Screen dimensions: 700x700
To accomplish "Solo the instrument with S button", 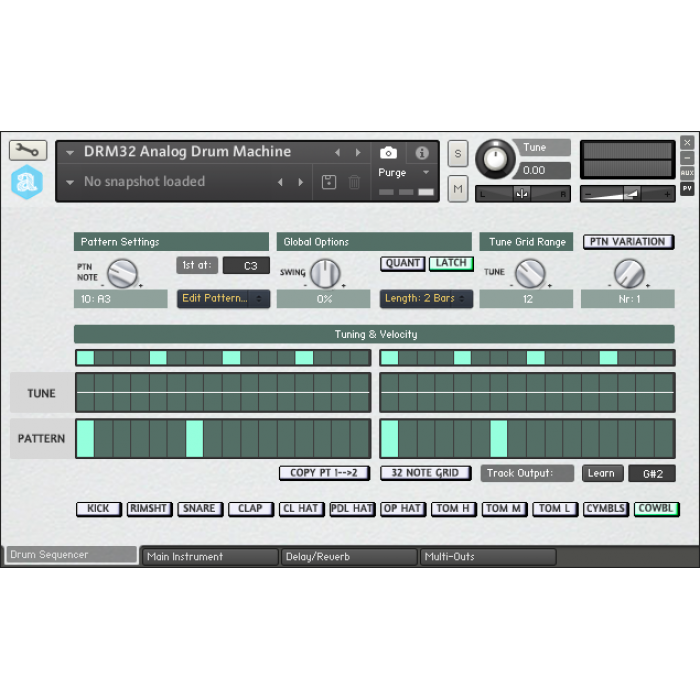I will click(x=458, y=154).
